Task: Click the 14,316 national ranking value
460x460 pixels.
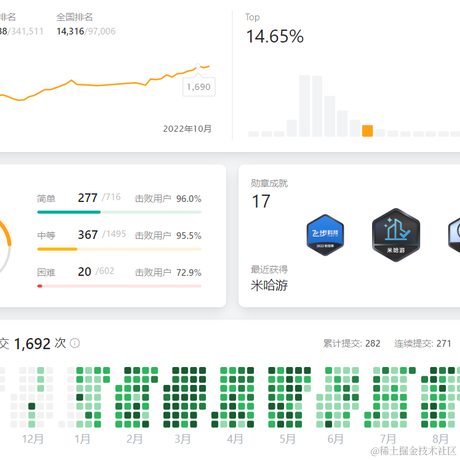Action: click(x=70, y=31)
